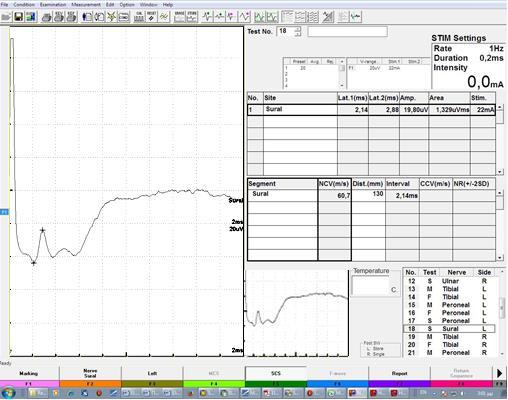Click the STORE waveform toolbar icon

click(192, 17)
